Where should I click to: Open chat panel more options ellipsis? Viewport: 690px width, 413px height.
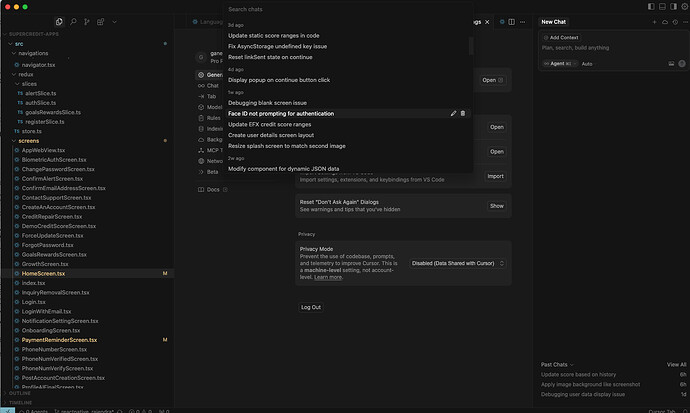coord(685,22)
